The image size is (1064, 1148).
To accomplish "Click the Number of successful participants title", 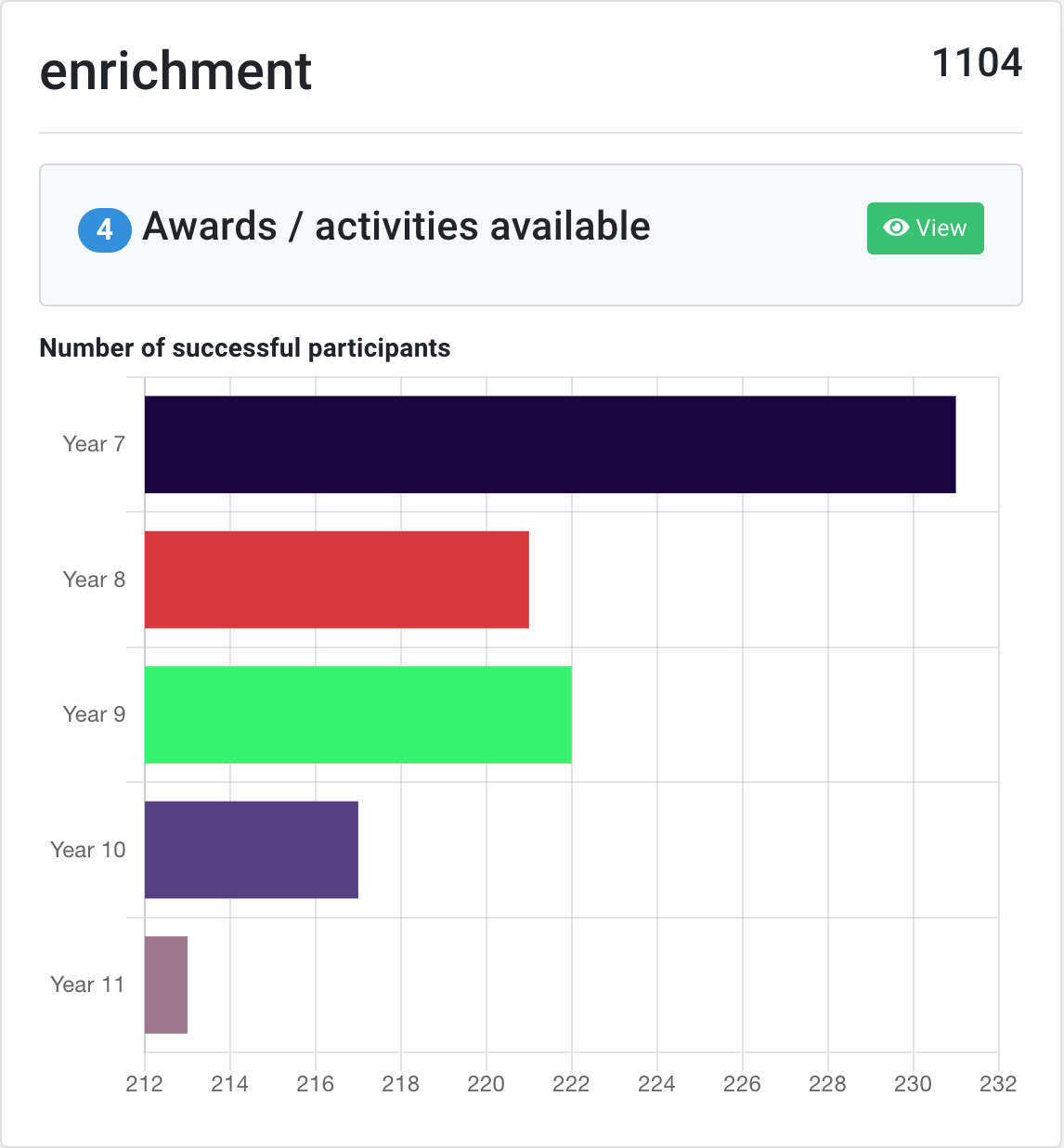I will tap(245, 348).
